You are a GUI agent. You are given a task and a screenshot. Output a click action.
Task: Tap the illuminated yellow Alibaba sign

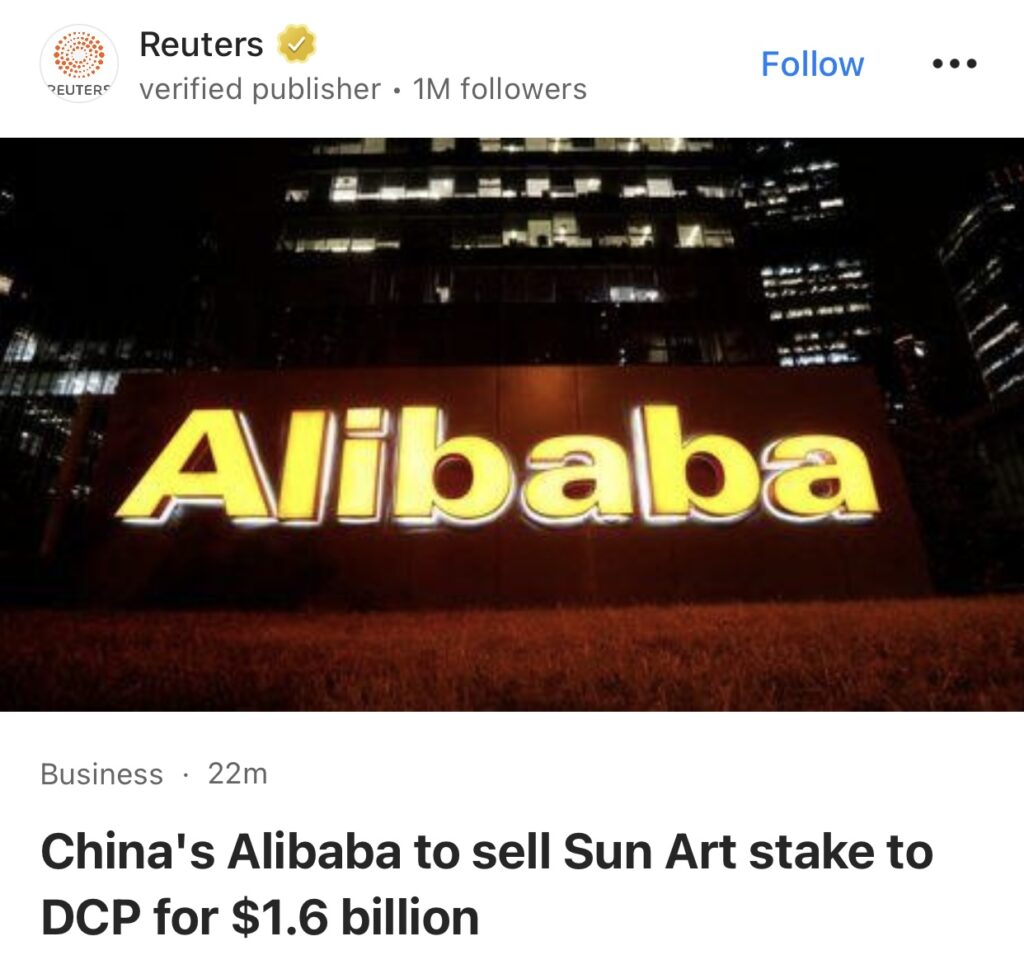tap(497, 465)
